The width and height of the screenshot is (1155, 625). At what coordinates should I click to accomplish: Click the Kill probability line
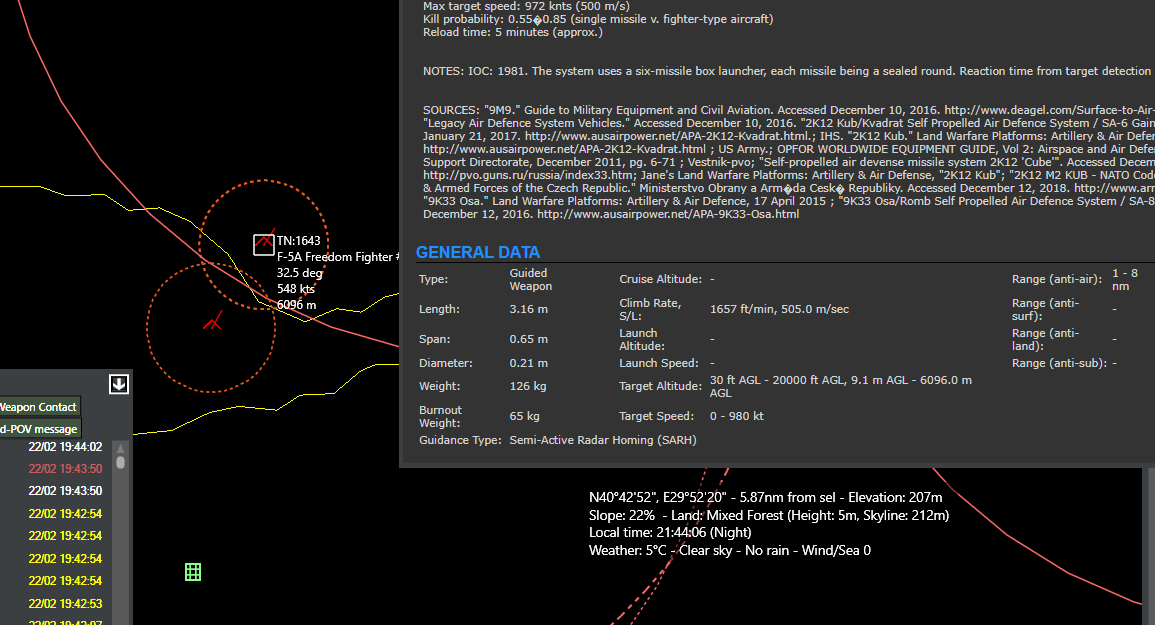point(598,19)
